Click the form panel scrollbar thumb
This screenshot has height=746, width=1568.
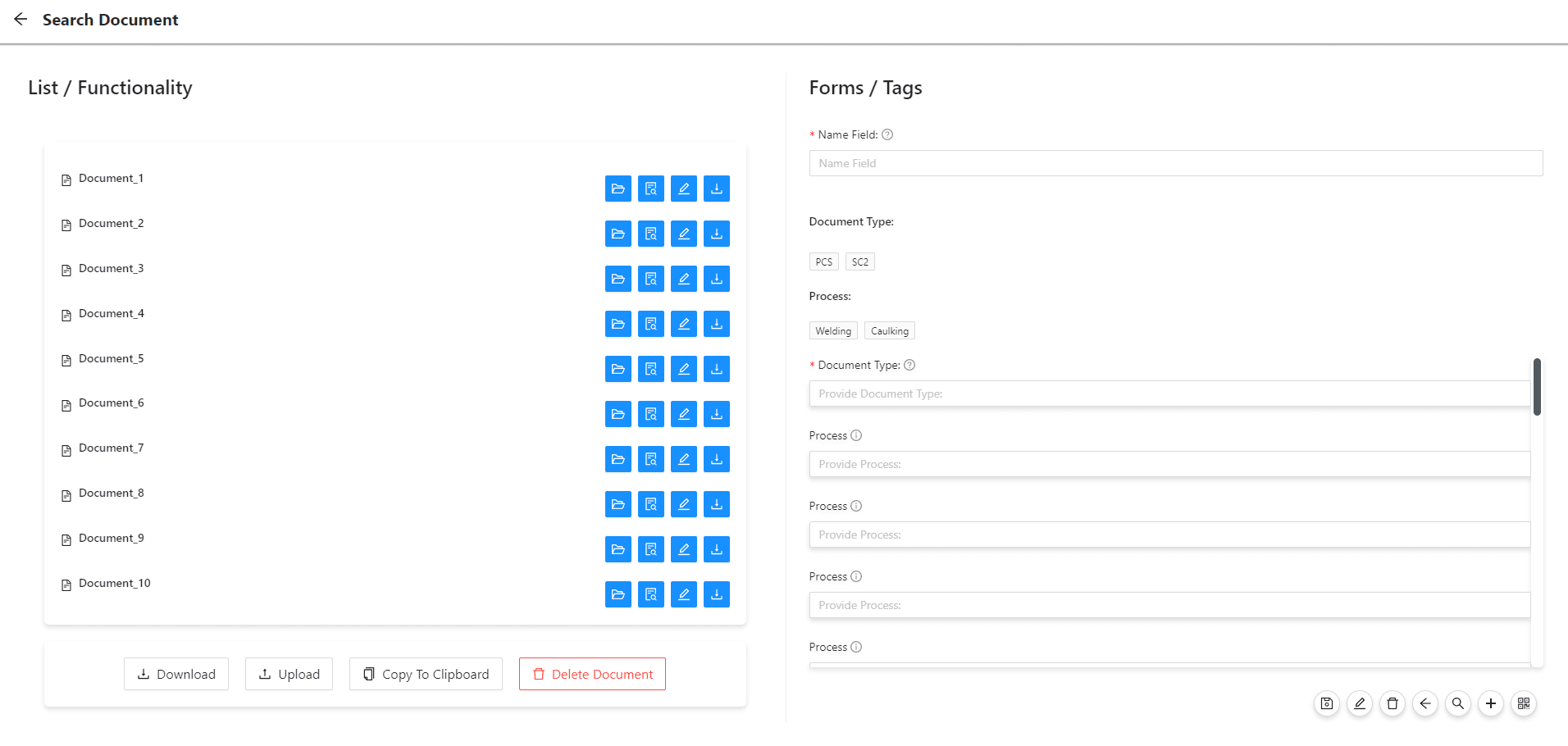pos(1537,387)
